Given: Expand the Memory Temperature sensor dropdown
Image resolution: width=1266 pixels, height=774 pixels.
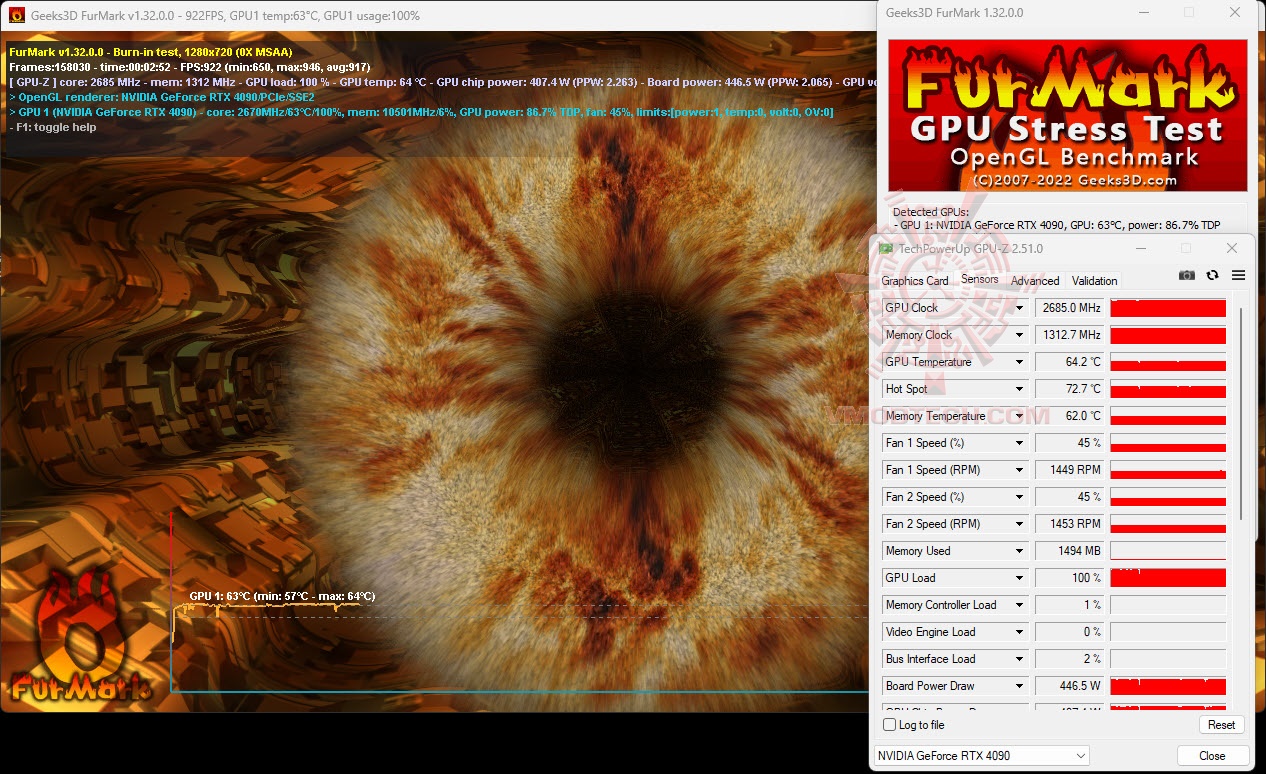Looking at the screenshot, I should point(1020,416).
